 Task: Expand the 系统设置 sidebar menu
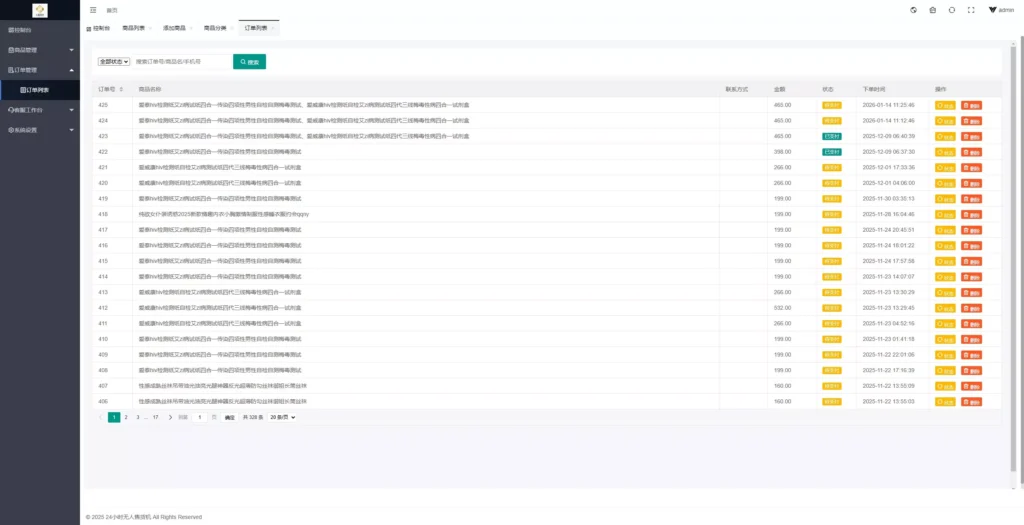40,130
